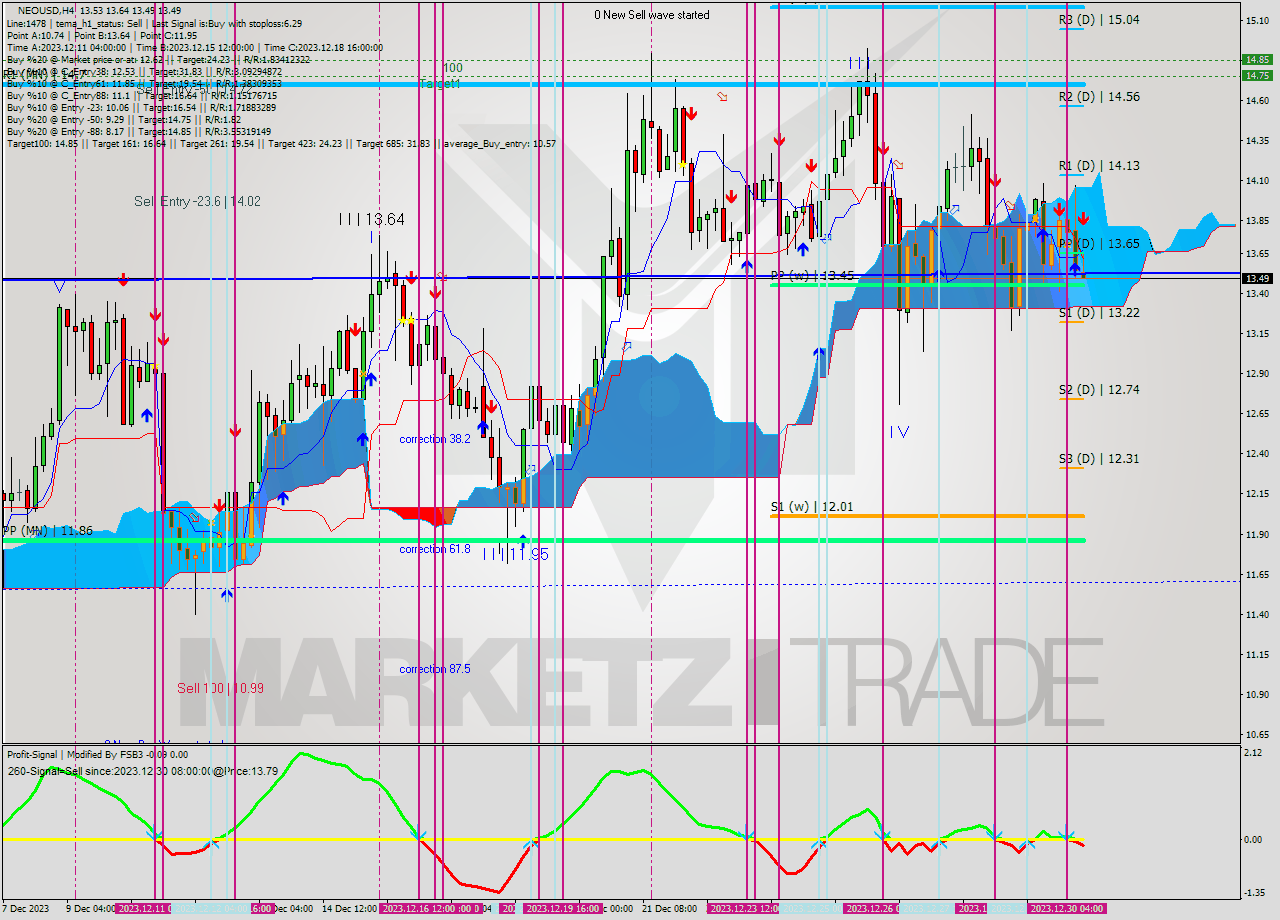This screenshot has width=1280, height=920.
Task: Click the 10.65 price scale value
Action: click(x=1256, y=734)
